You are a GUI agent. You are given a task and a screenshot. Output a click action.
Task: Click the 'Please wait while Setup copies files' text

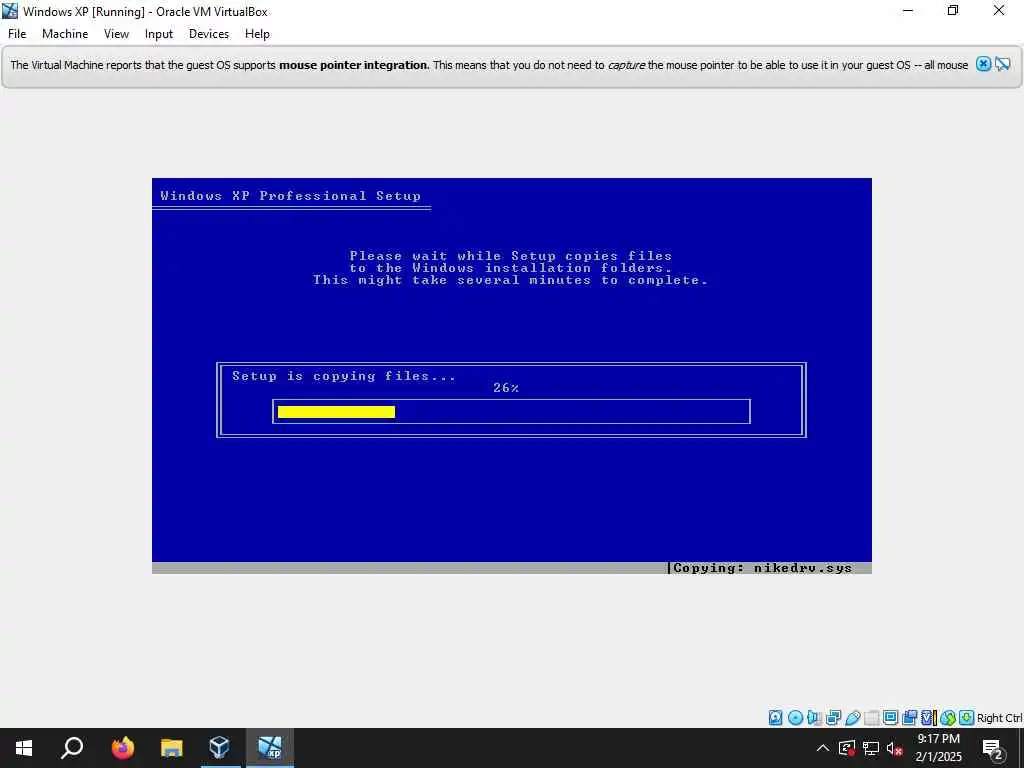coord(511,256)
